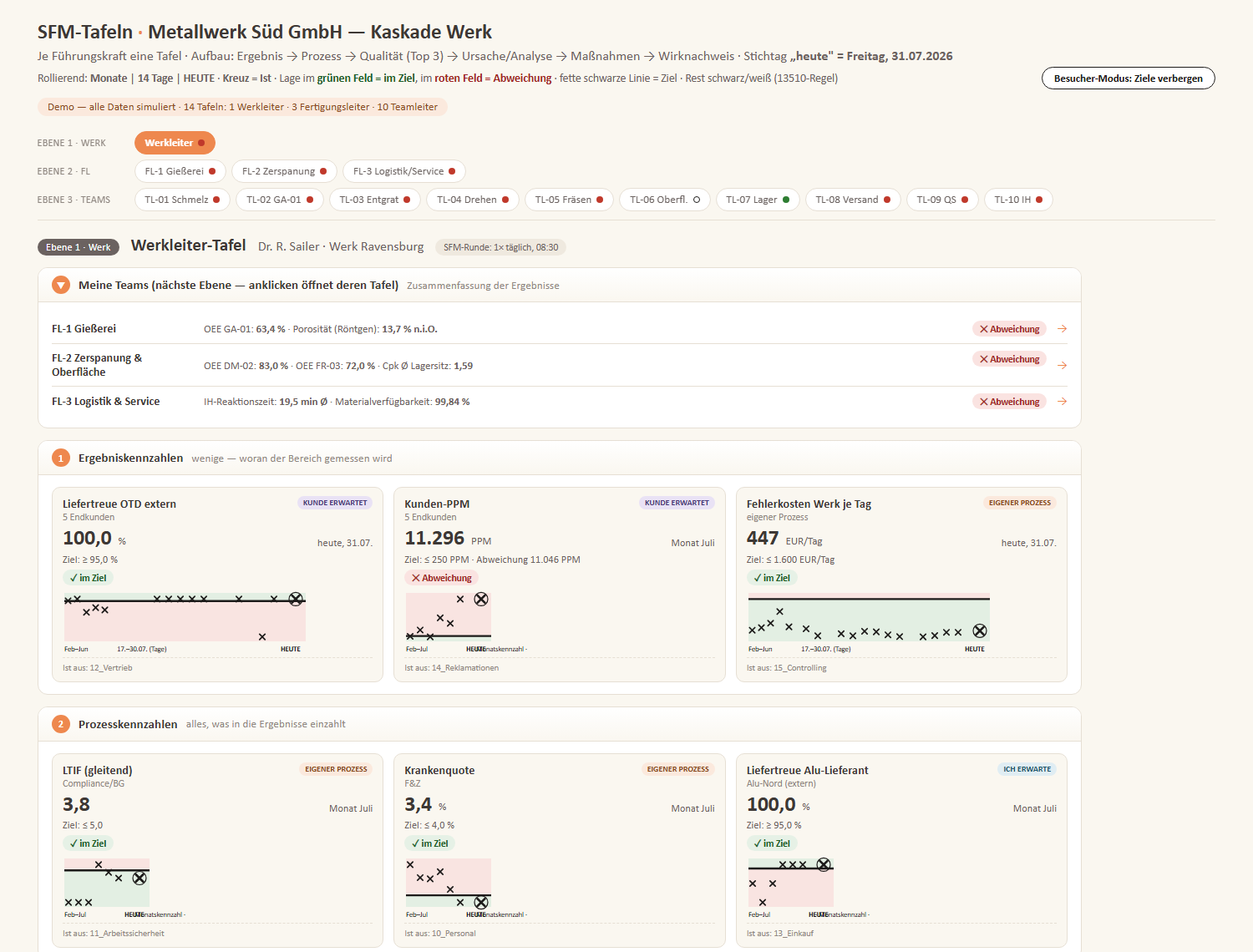The height and width of the screenshot is (952, 1253).
Task: Collapse section 2 Prozesskennzahlen header
Action: tap(560, 724)
